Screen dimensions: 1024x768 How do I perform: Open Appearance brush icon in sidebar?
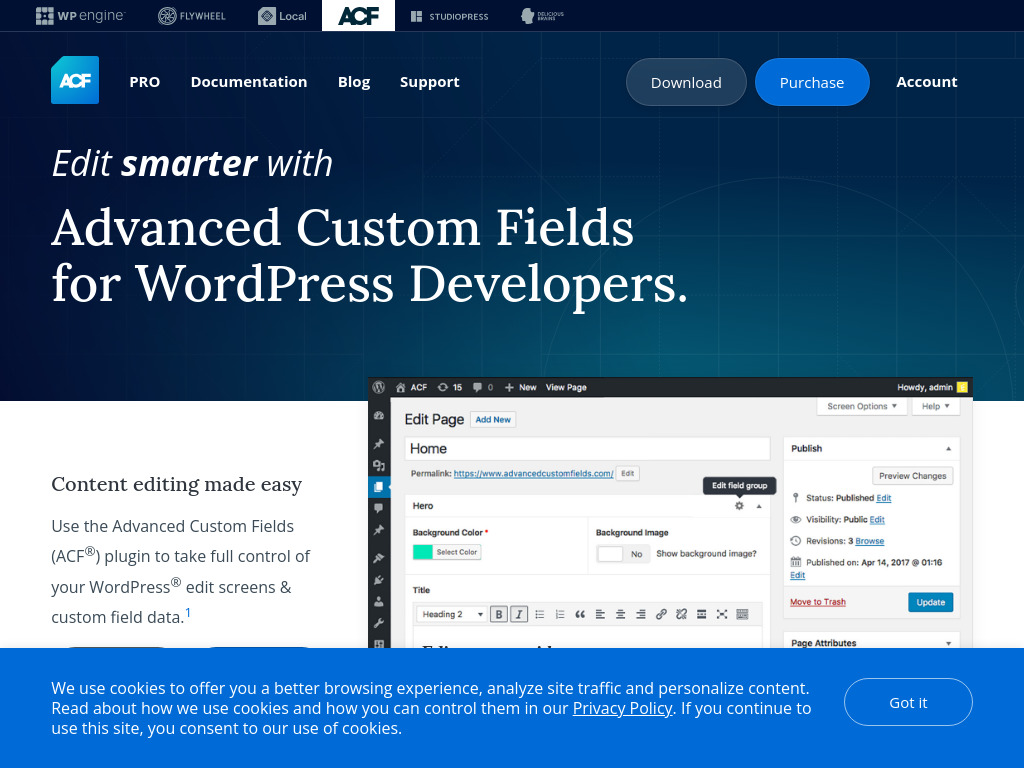tap(379, 558)
